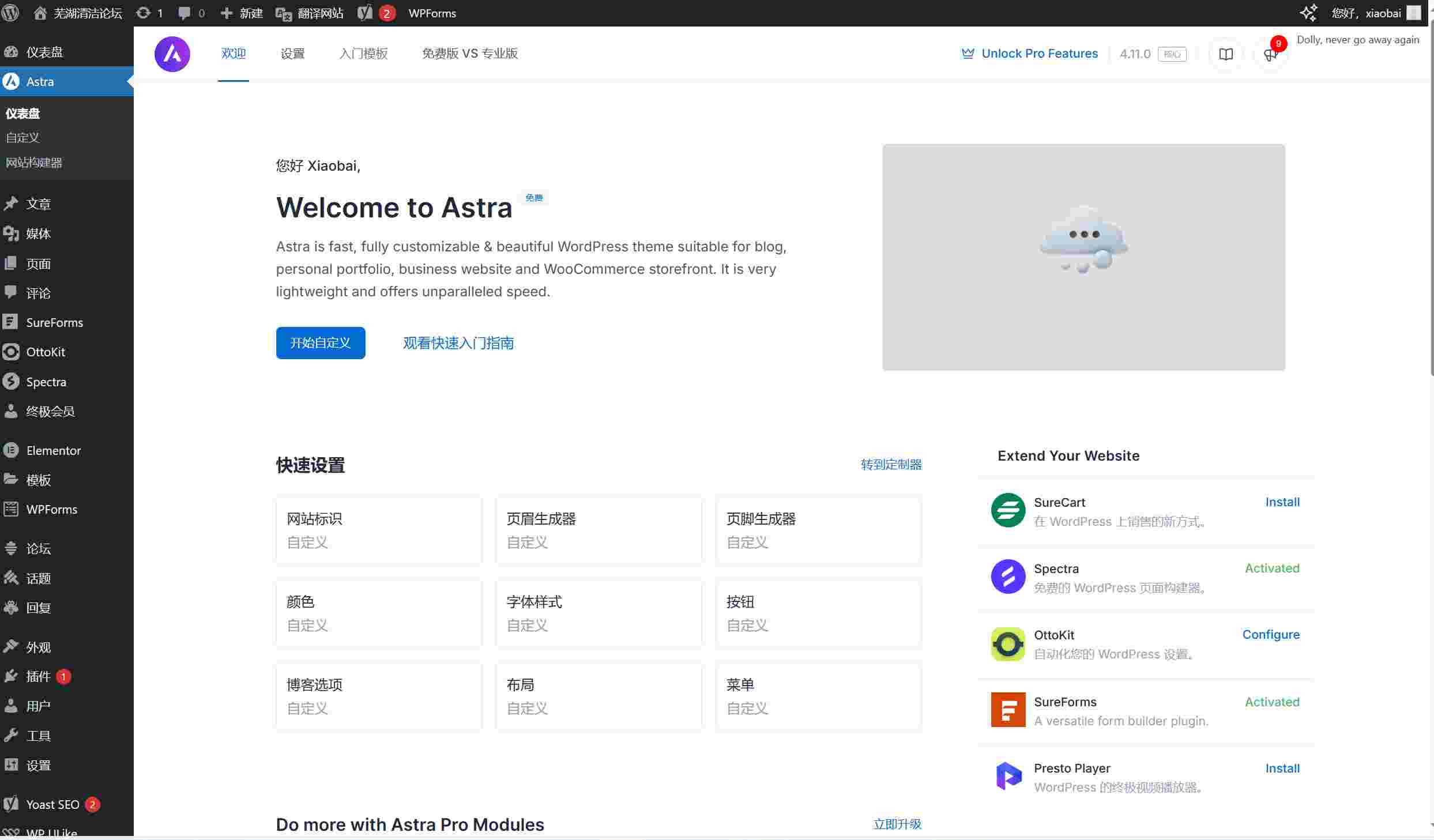1434x840 pixels.
Task: Click the Presto Player plugin icon
Action: tap(1008, 776)
